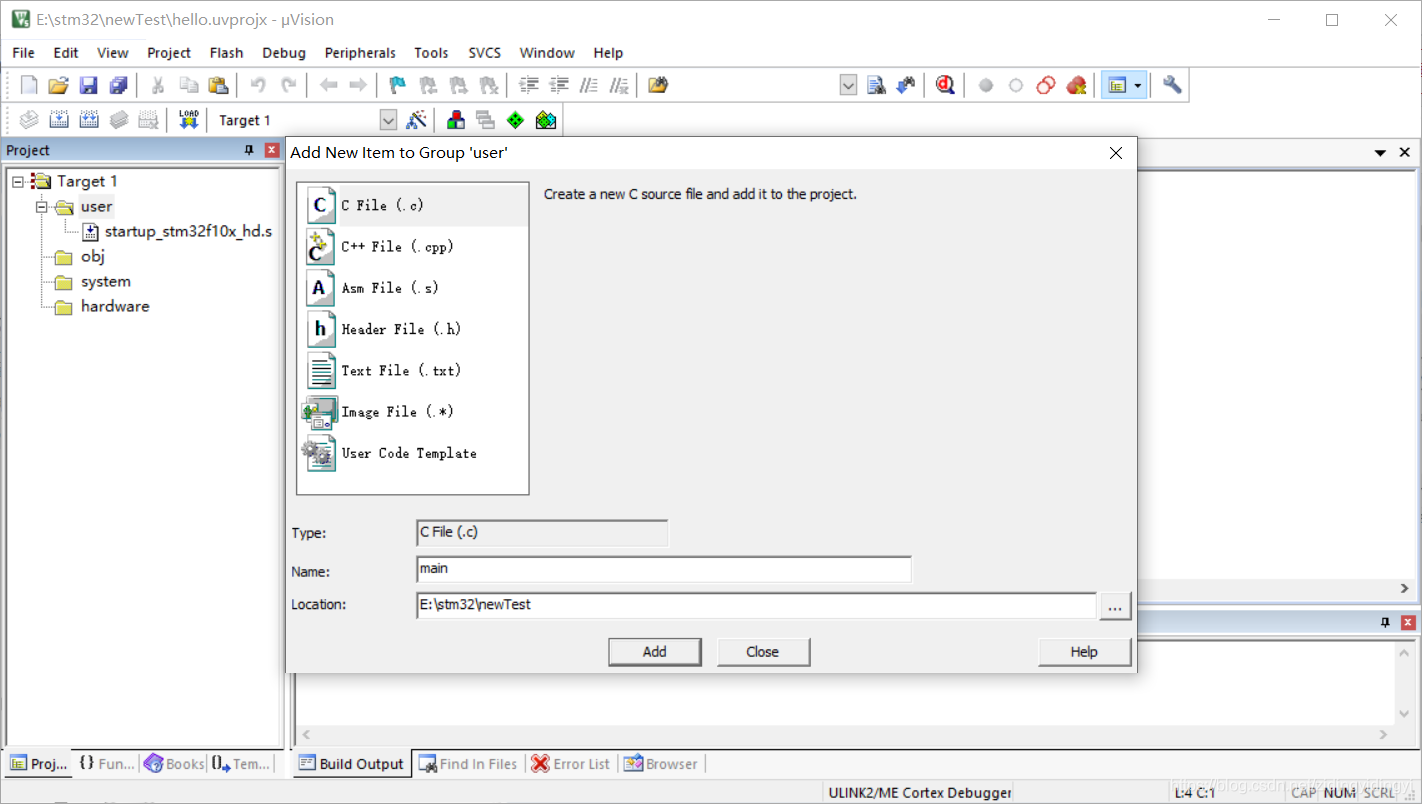Click the Add button in dialog
This screenshot has width=1422, height=804.
[x=655, y=652]
